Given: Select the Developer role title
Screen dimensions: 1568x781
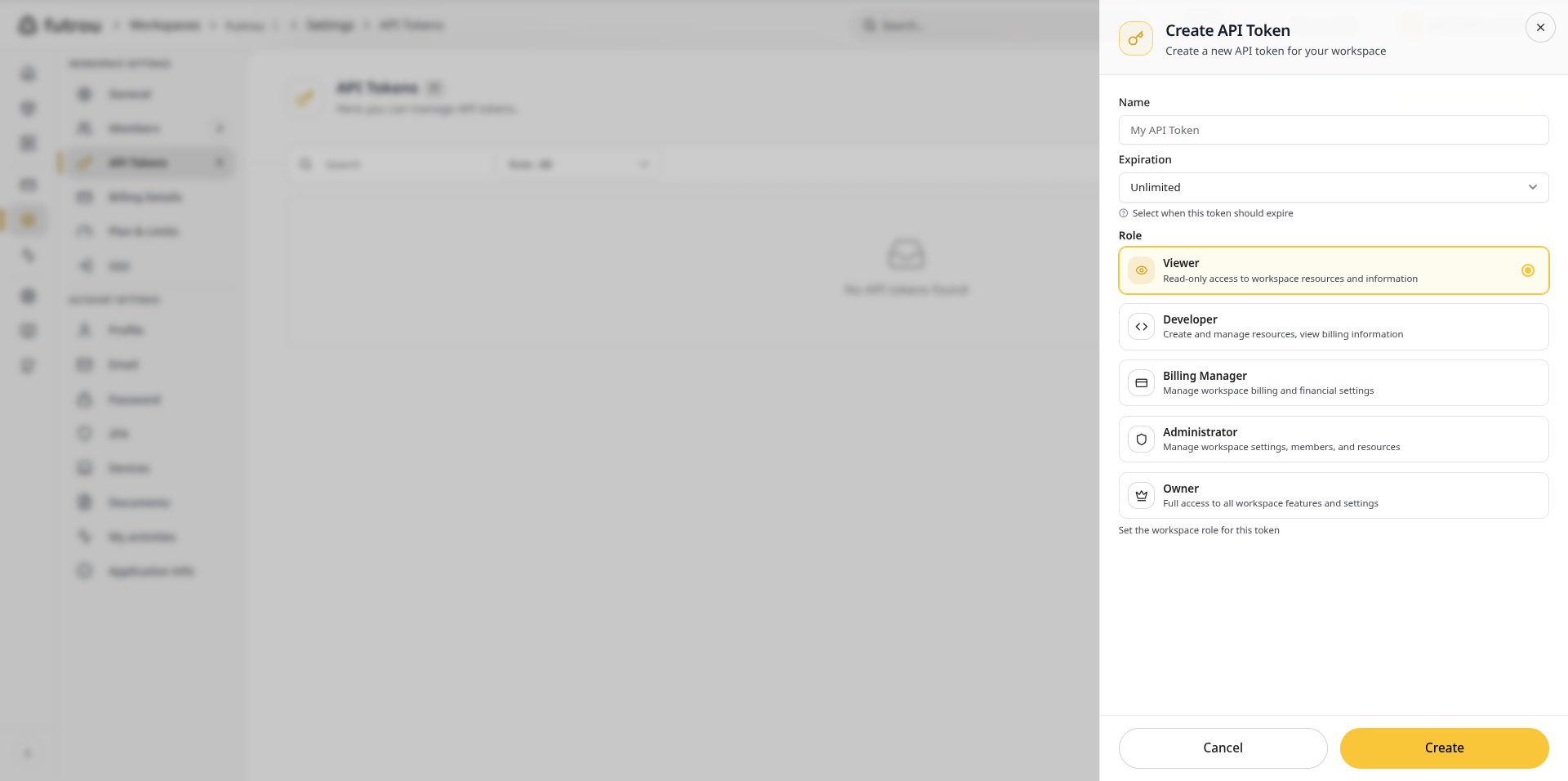Looking at the screenshot, I should click(x=1189, y=319).
